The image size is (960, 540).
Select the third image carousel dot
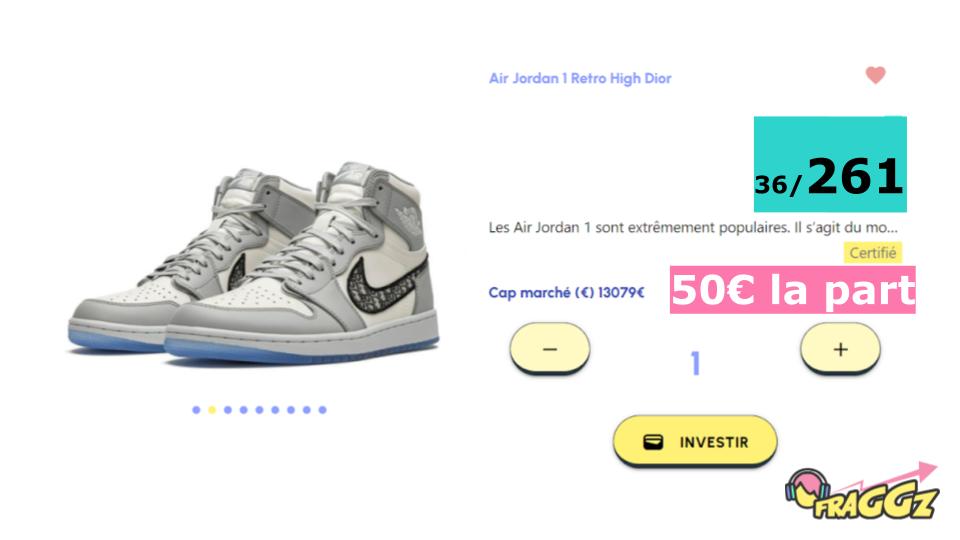(228, 410)
